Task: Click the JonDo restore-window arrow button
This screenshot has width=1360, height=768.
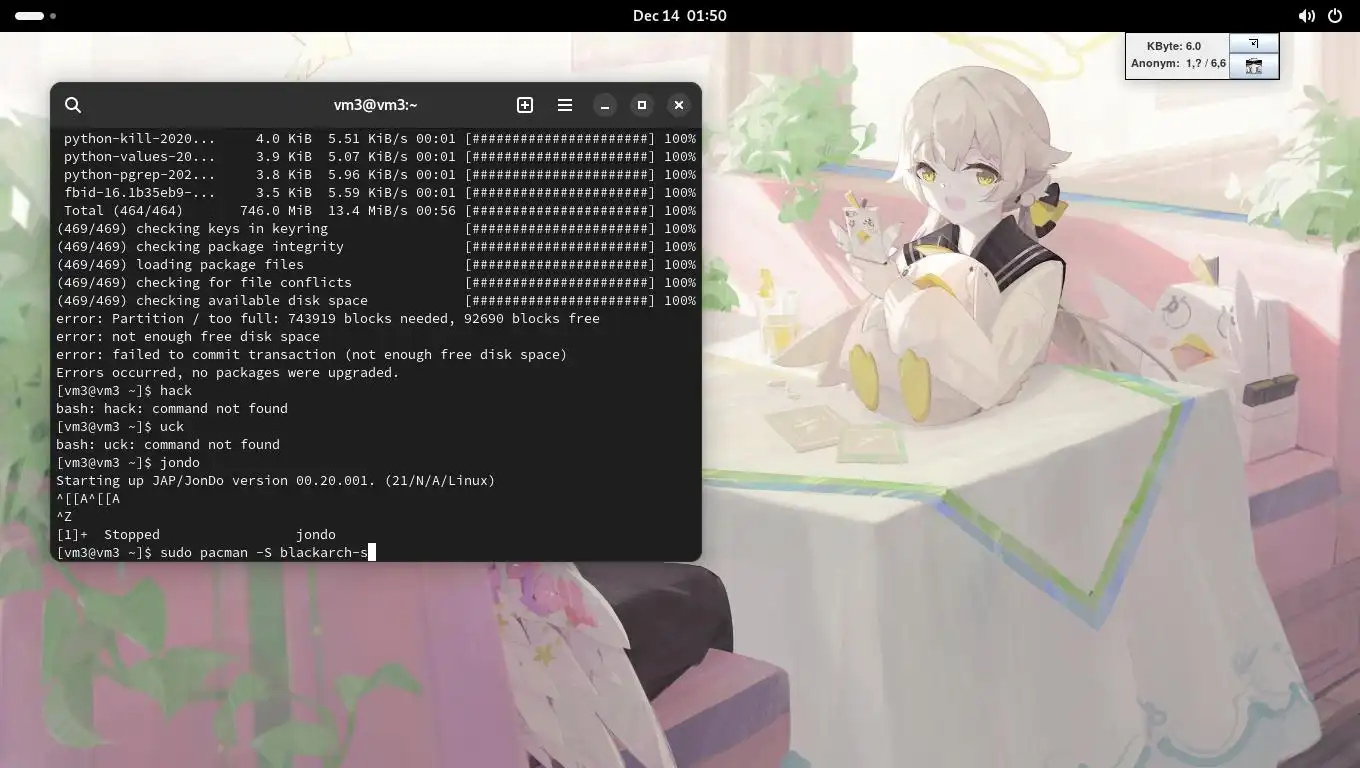Action: point(1253,44)
